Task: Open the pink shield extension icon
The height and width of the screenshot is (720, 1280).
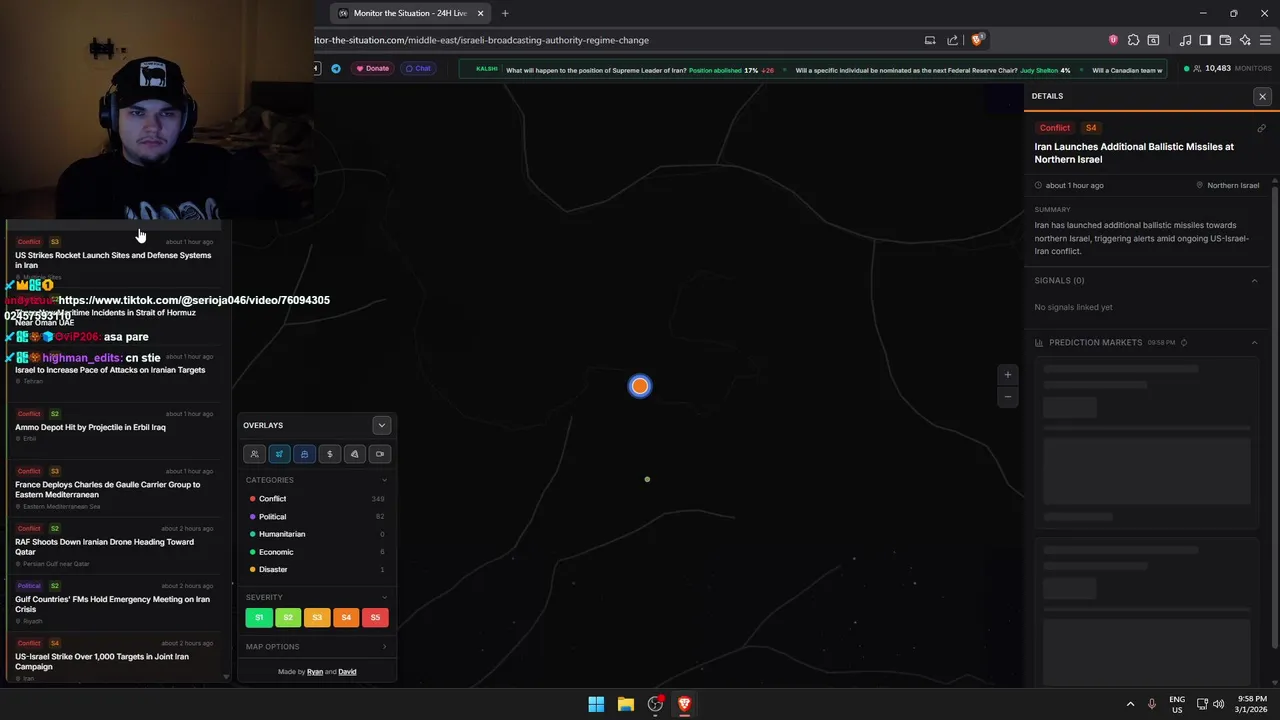Action: (1113, 40)
